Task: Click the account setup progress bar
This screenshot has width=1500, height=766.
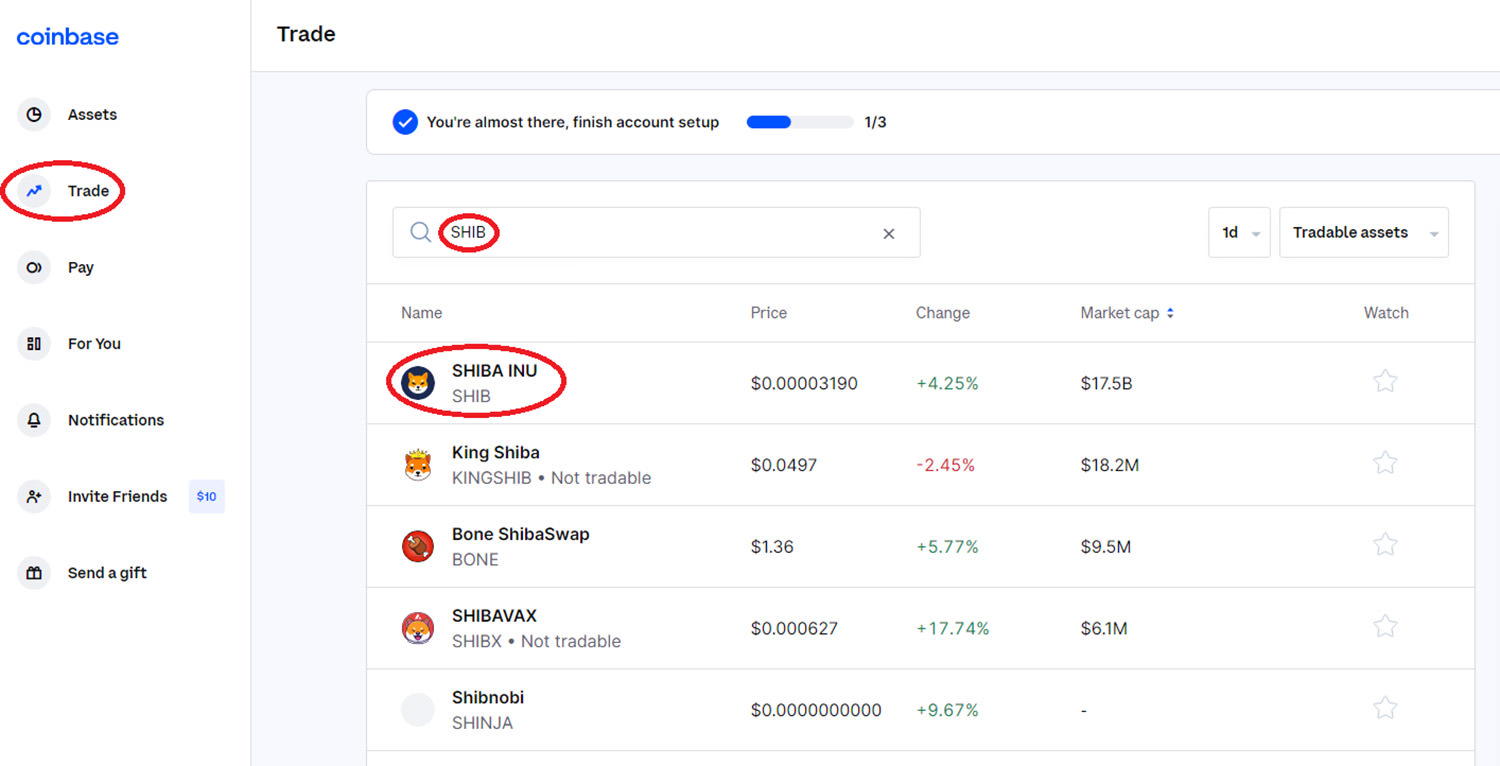Action: 800,122
